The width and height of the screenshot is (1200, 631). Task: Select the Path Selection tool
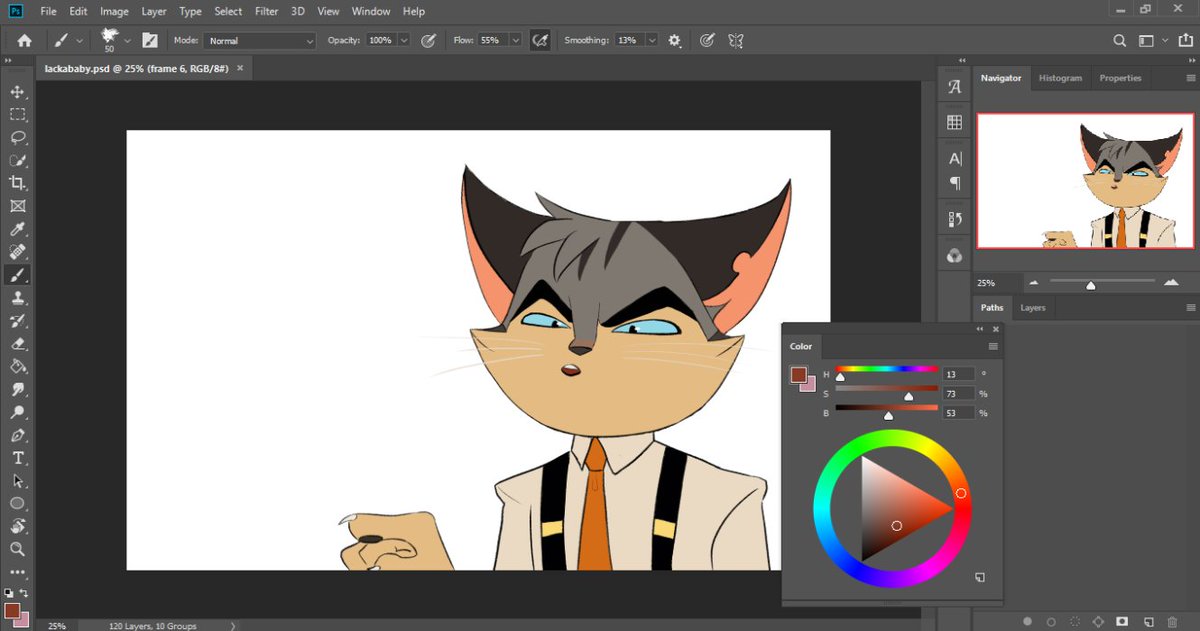[x=17, y=481]
